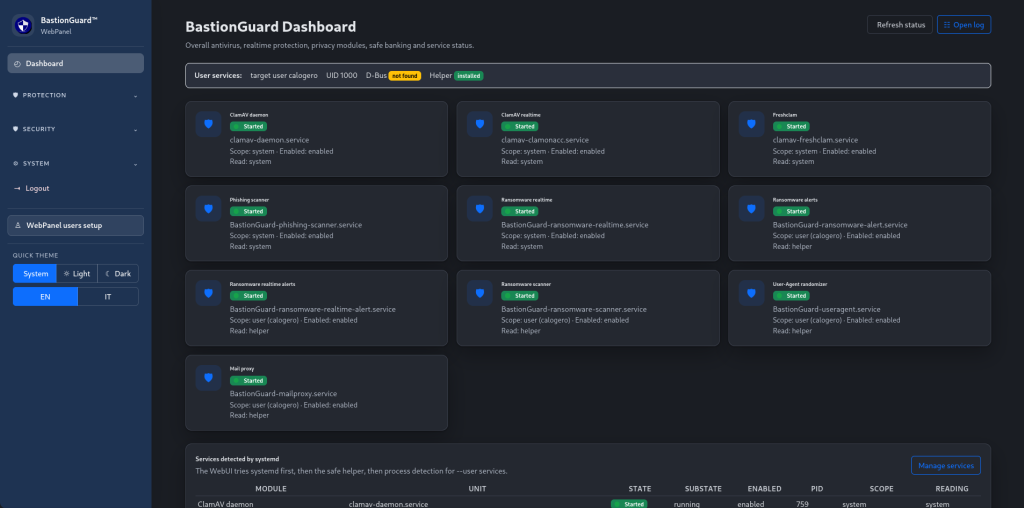
Task: Click the UNIT column header
Action: (x=477, y=489)
